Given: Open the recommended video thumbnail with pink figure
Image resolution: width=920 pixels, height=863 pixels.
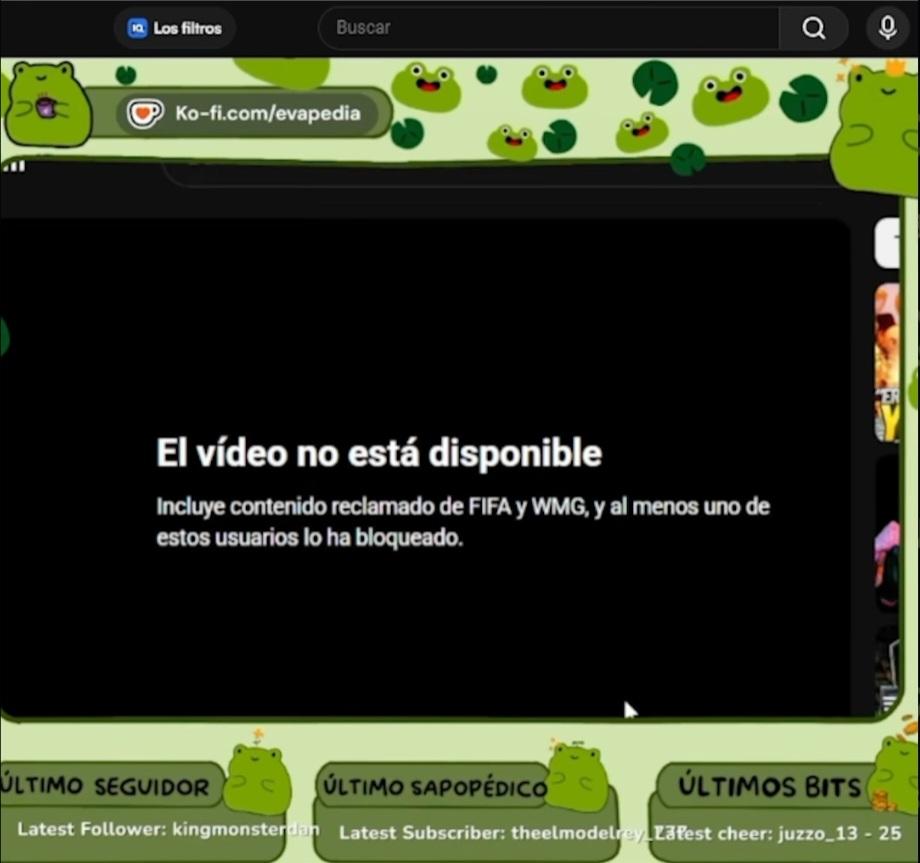Looking at the screenshot, I should point(887,534).
